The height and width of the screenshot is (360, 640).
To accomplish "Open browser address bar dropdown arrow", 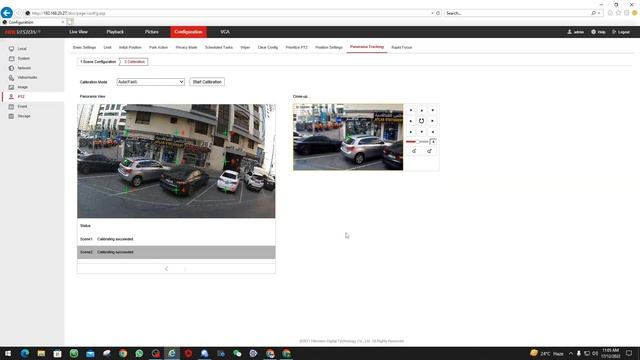I will [432, 13].
